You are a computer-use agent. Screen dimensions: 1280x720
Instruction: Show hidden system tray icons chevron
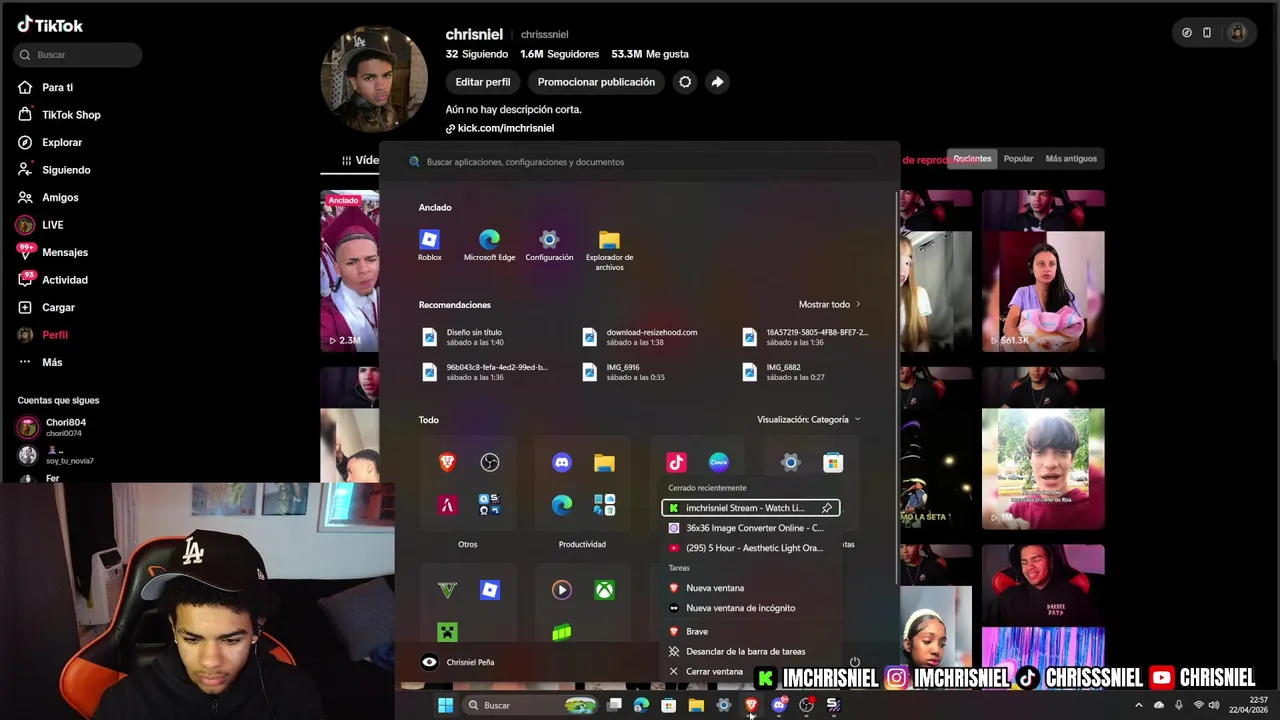click(x=1138, y=705)
